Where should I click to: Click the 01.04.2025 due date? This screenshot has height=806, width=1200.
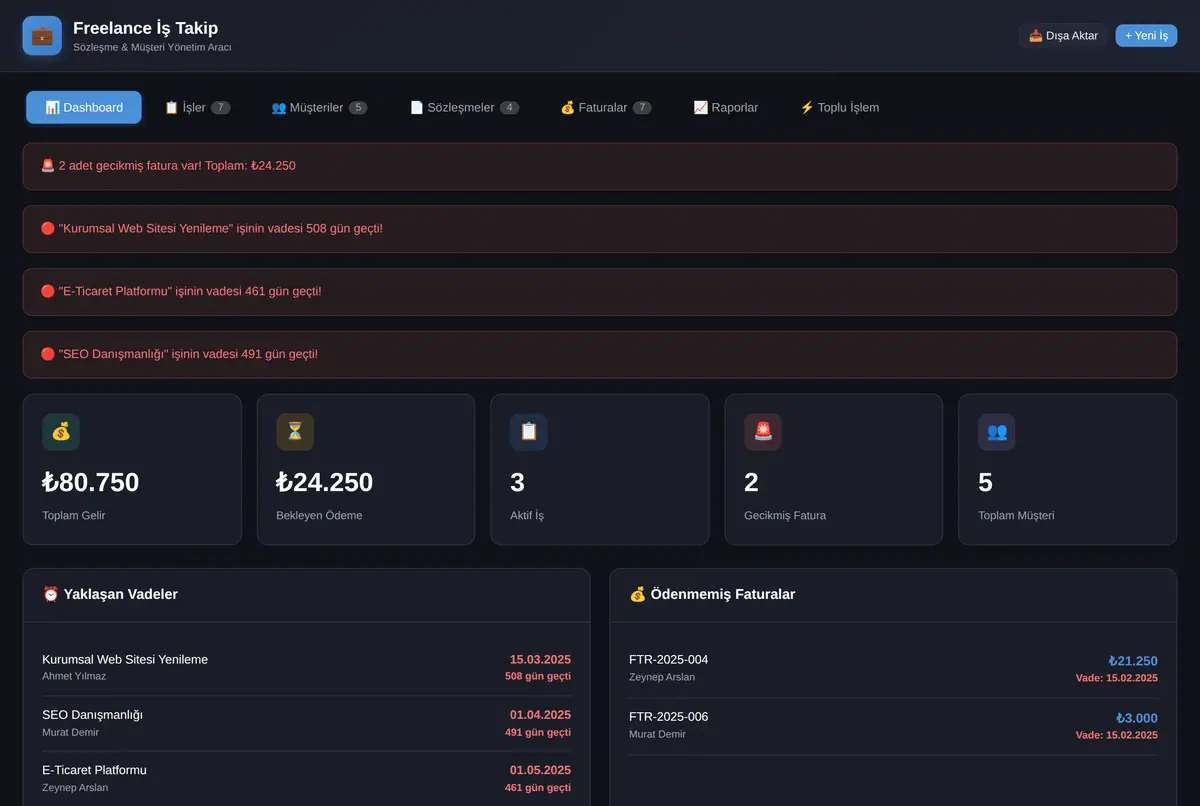pyautogui.click(x=540, y=715)
